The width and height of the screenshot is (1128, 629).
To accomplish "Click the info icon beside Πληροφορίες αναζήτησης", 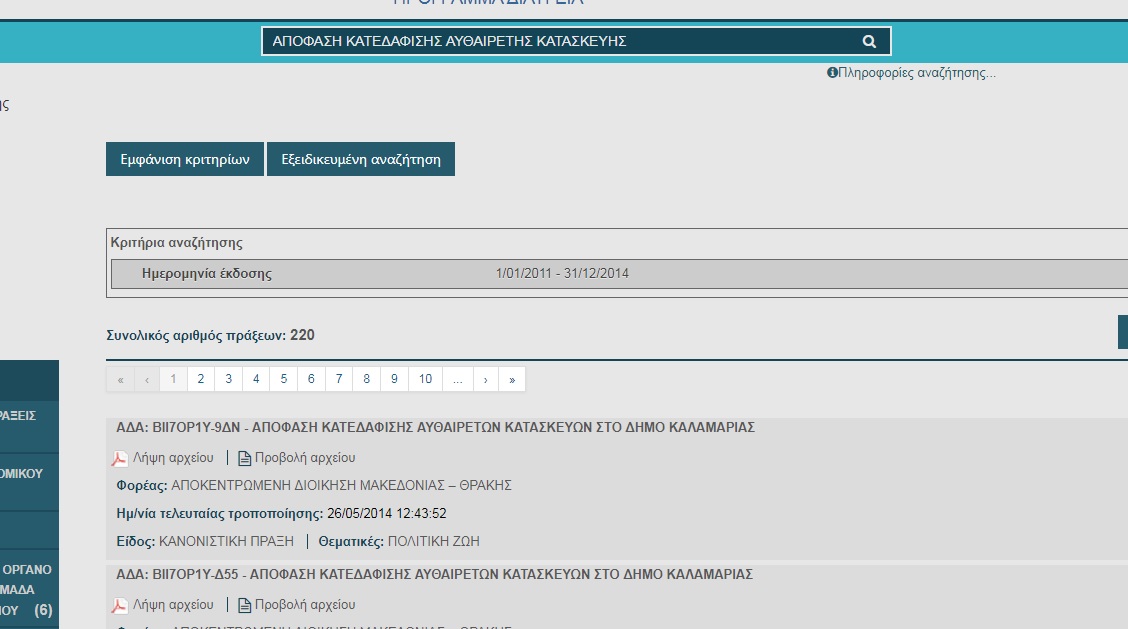I will tap(832, 73).
